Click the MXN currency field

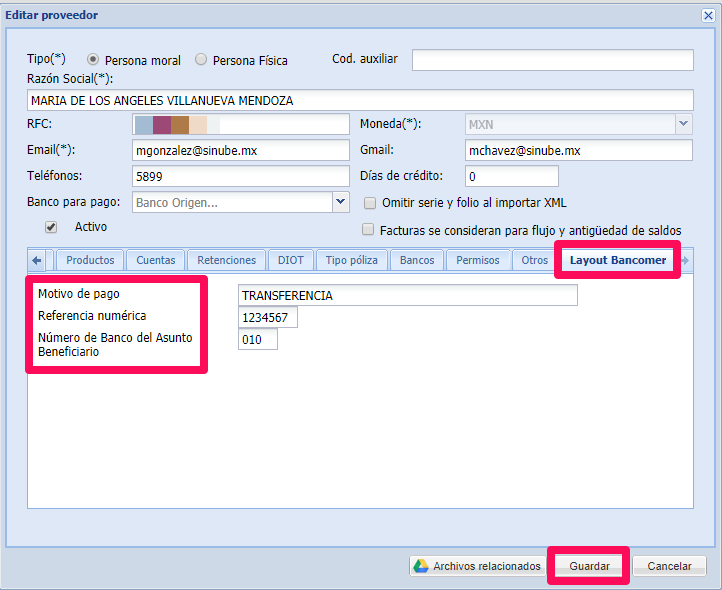click(571, 124)
